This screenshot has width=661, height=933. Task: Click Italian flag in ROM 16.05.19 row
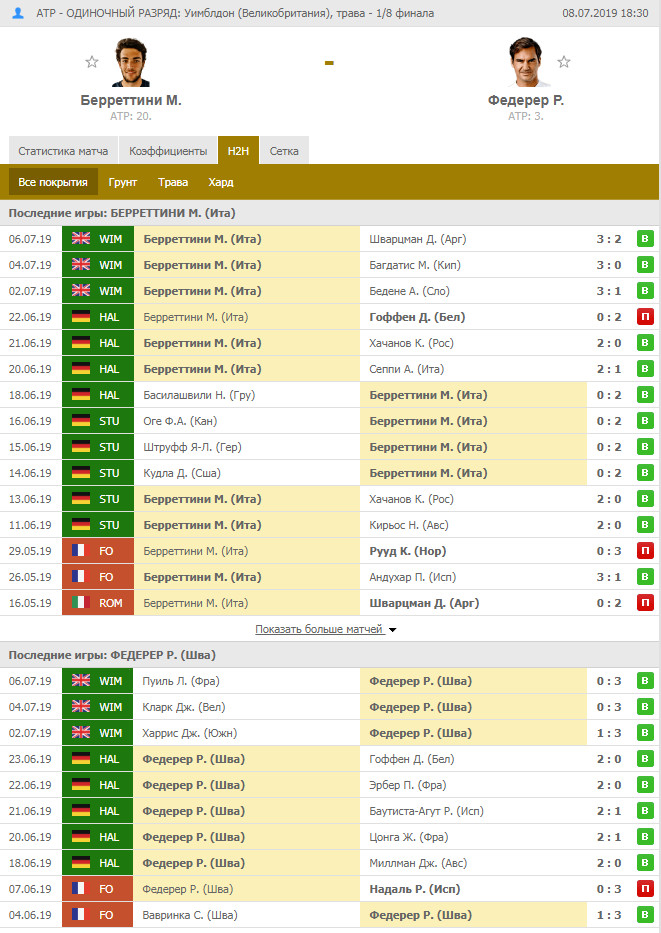point(81,603)
